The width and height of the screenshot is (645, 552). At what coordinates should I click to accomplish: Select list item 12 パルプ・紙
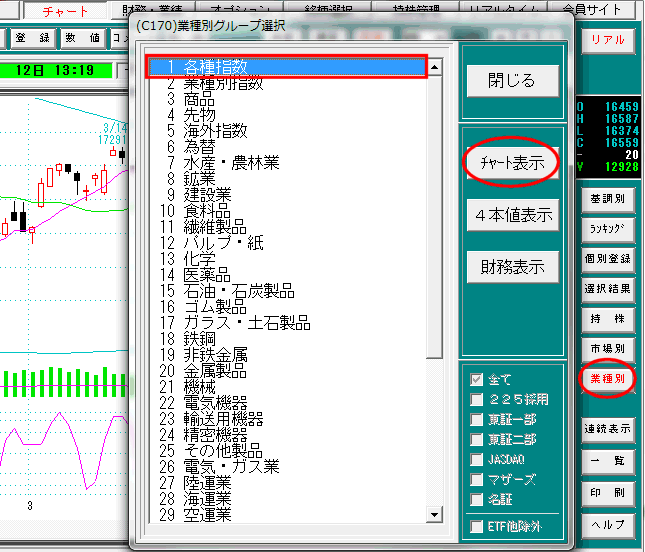[287, 243]
